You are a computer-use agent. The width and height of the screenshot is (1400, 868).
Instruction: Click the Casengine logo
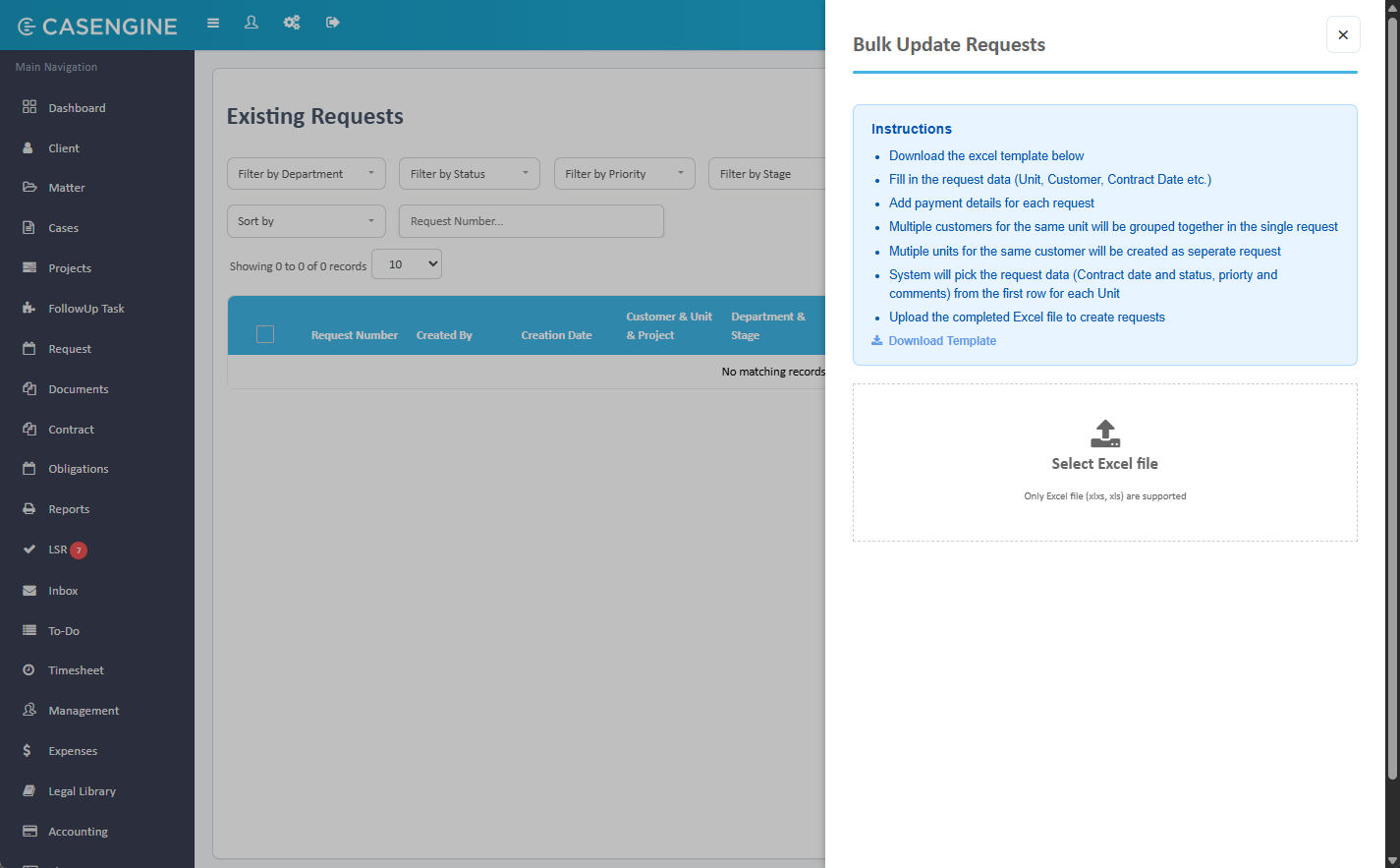[x=97, y=27]
